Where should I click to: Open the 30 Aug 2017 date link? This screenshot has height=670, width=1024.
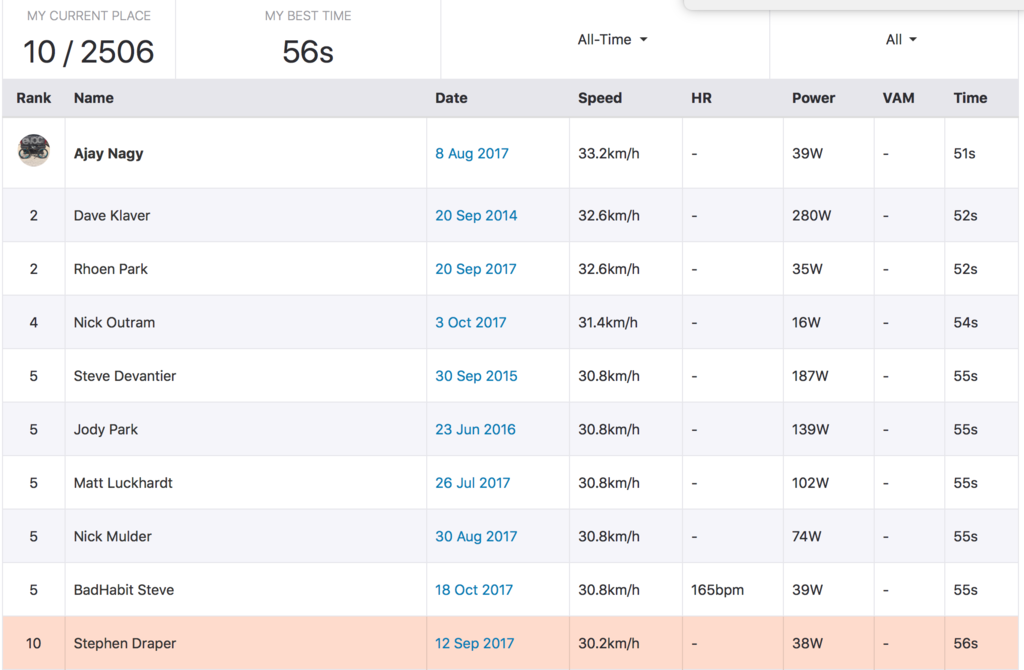point(476,537)
